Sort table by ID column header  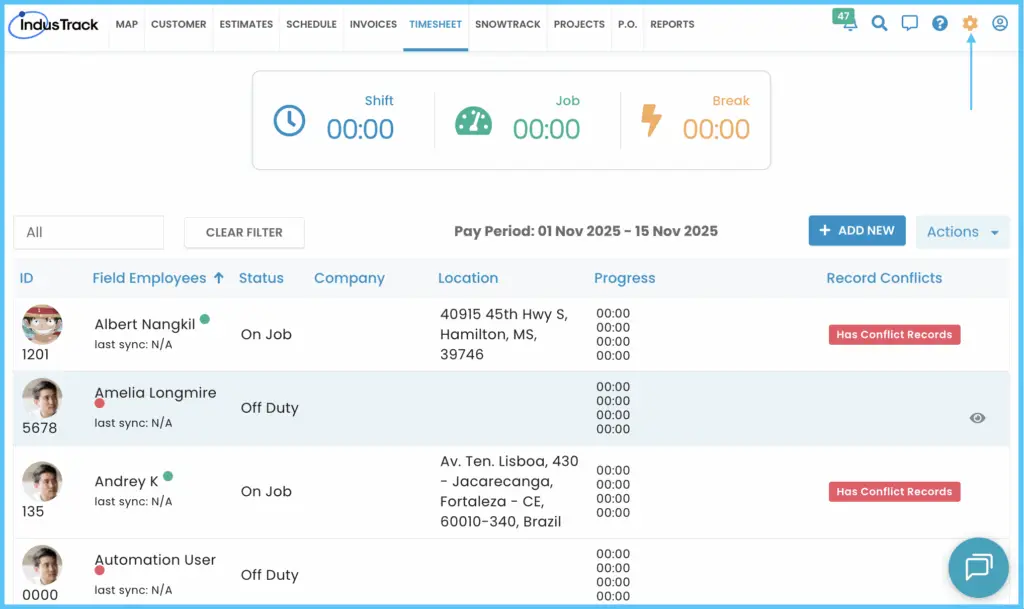coord(26,278)
